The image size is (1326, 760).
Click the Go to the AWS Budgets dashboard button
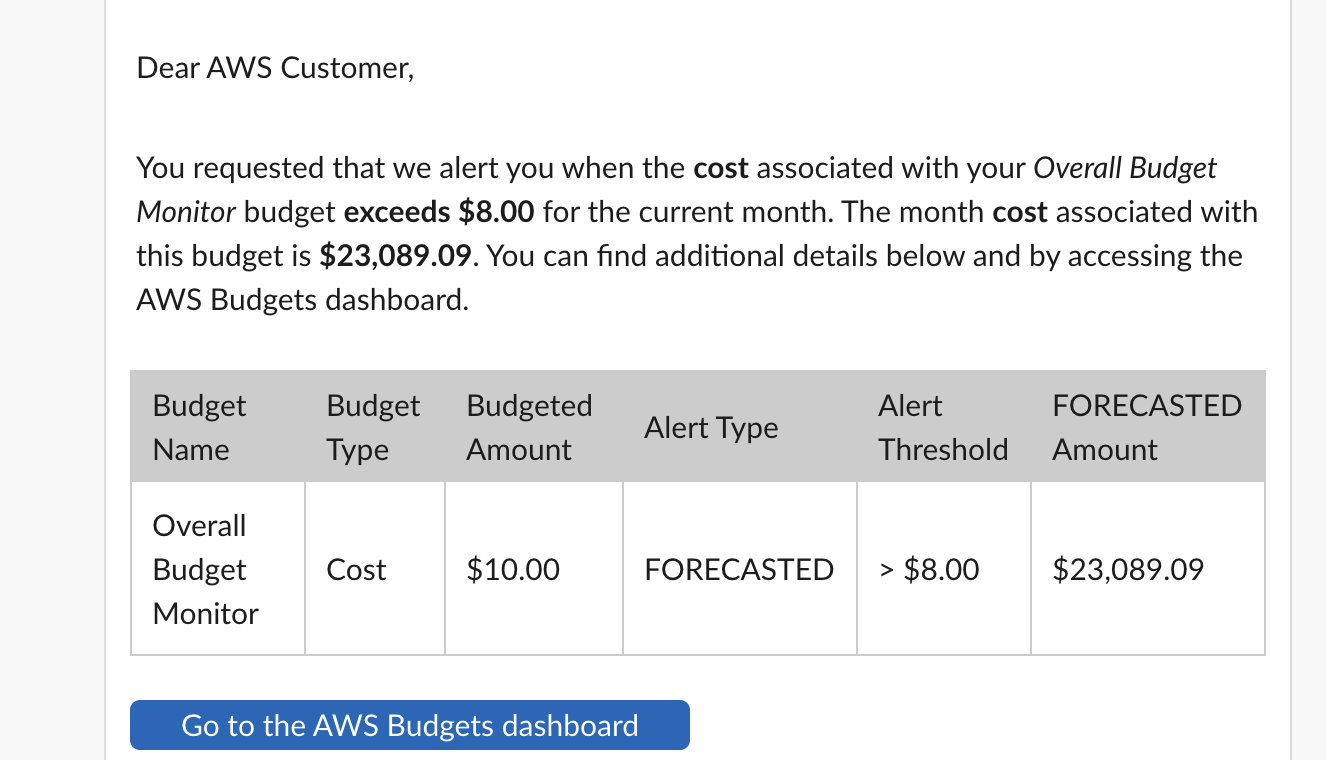coord(410,725)
